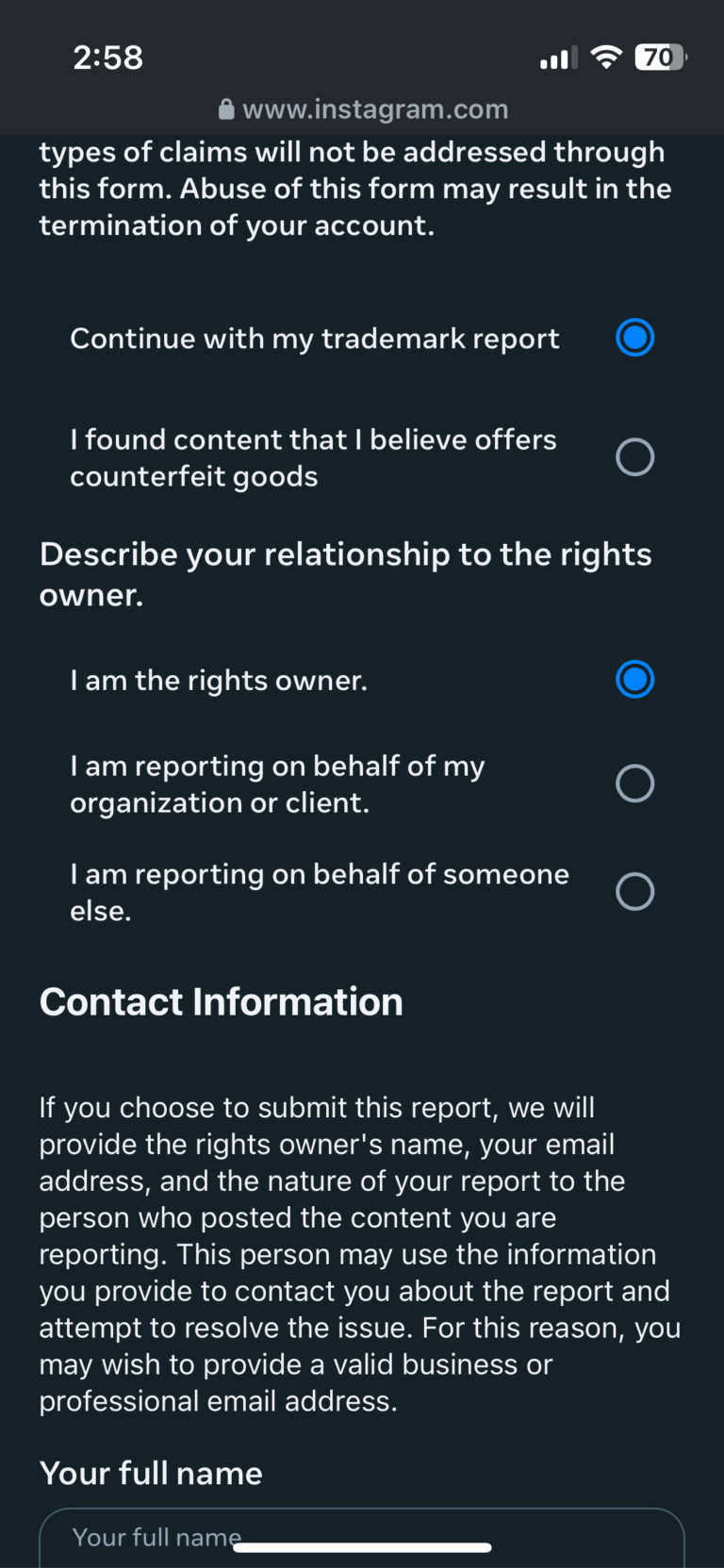Select "Continue with my trademark report" radio button
Screen dimensions: 724x1568
(634, 338)
